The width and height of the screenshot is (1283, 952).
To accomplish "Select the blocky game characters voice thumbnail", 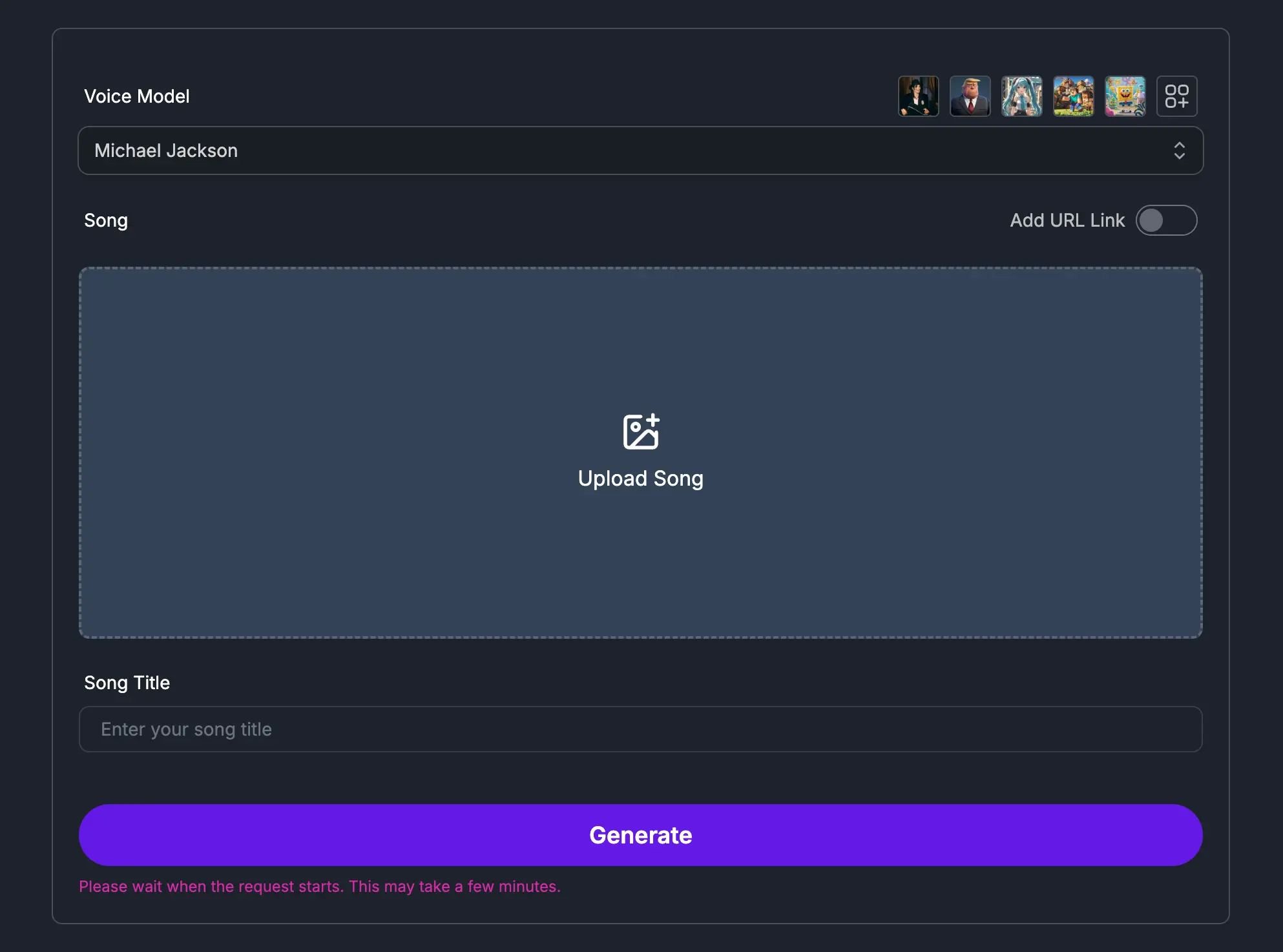I will click(x=1073, y=96).
